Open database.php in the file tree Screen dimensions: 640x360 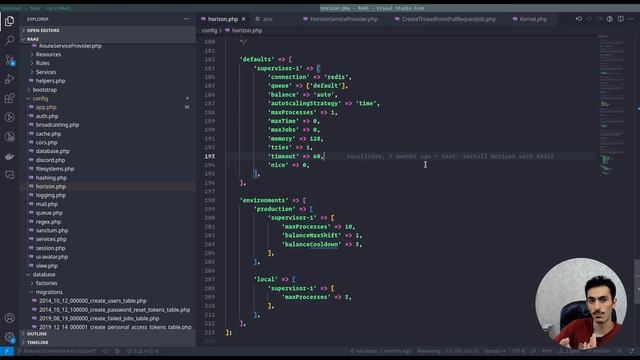click(52, 151)
